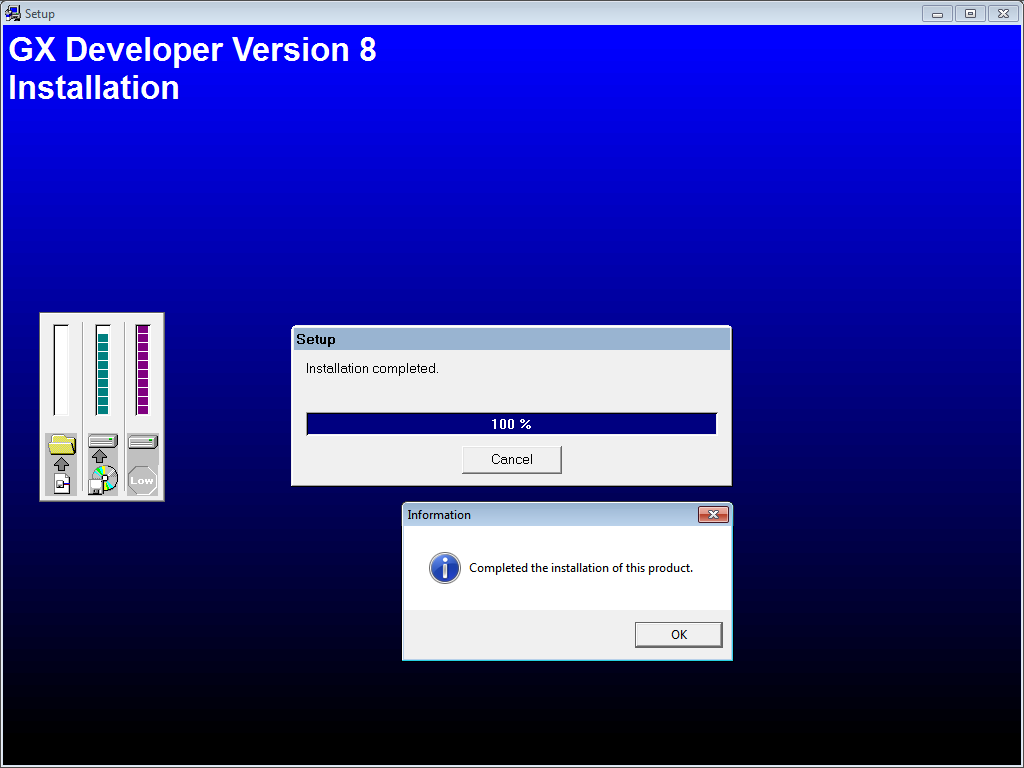Viewport: 1024px width, 768px height.
Task: Maximize the Setup window
Action: [x=970, y=14]
